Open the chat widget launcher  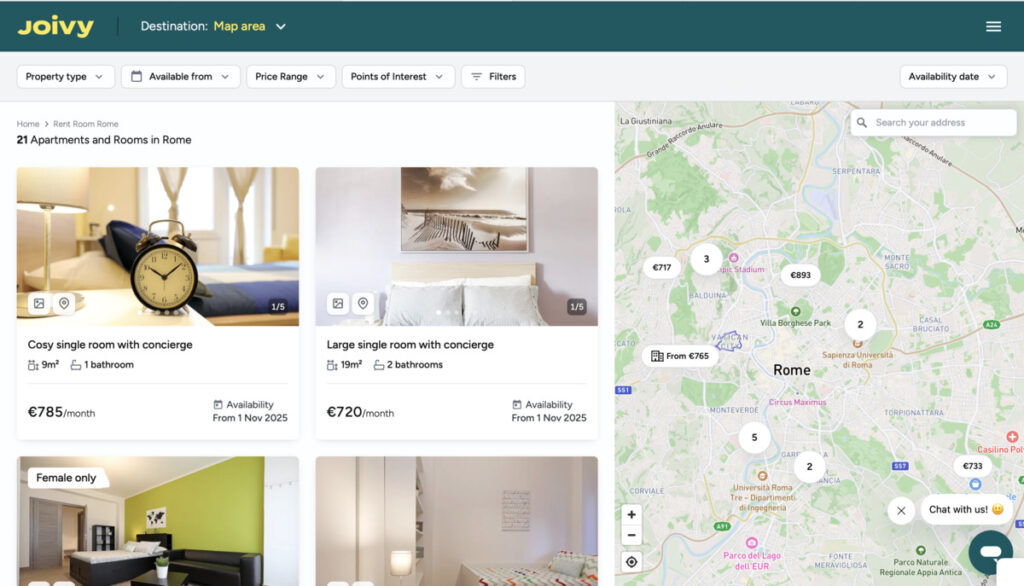point(991,553)
